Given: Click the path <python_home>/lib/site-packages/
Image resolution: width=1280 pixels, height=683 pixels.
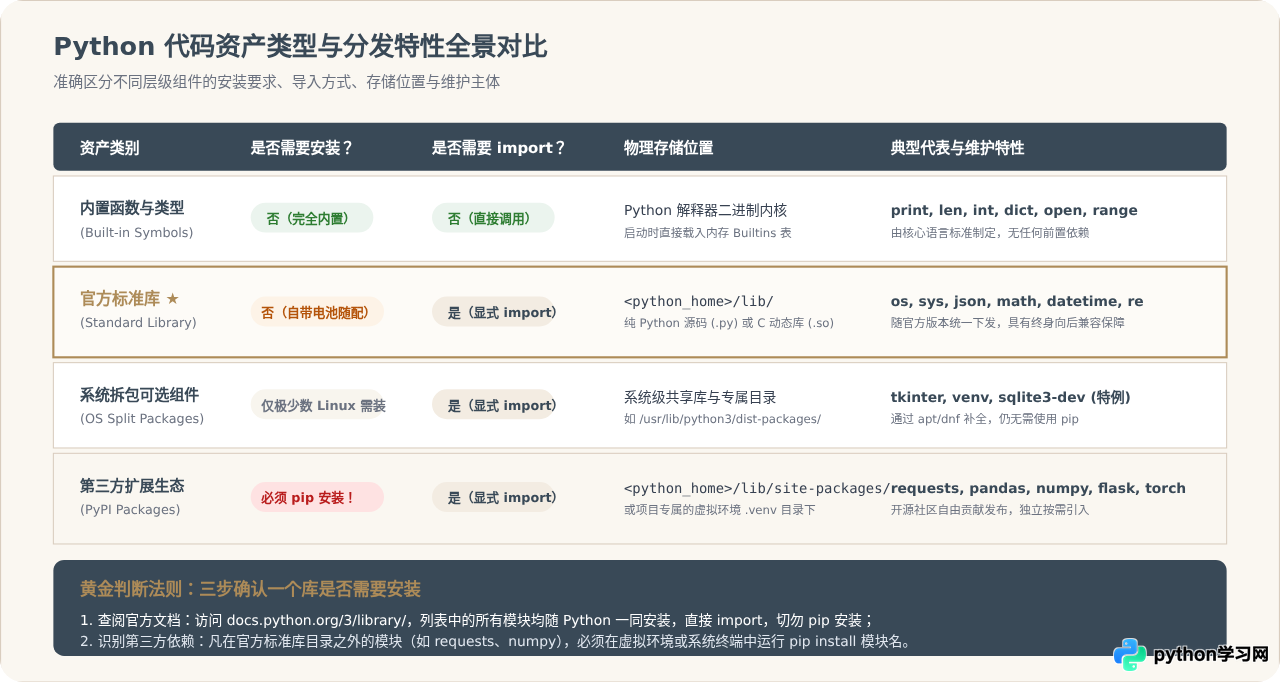Looking at the screenshot, I should pyautogui.click(x=757, y=488).
